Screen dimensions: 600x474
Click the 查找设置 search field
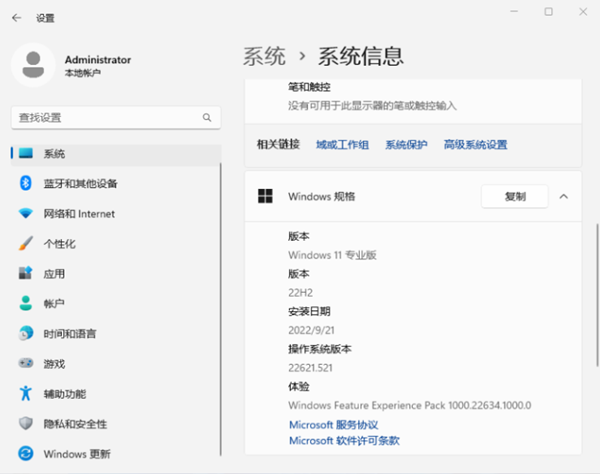point(116,117)
